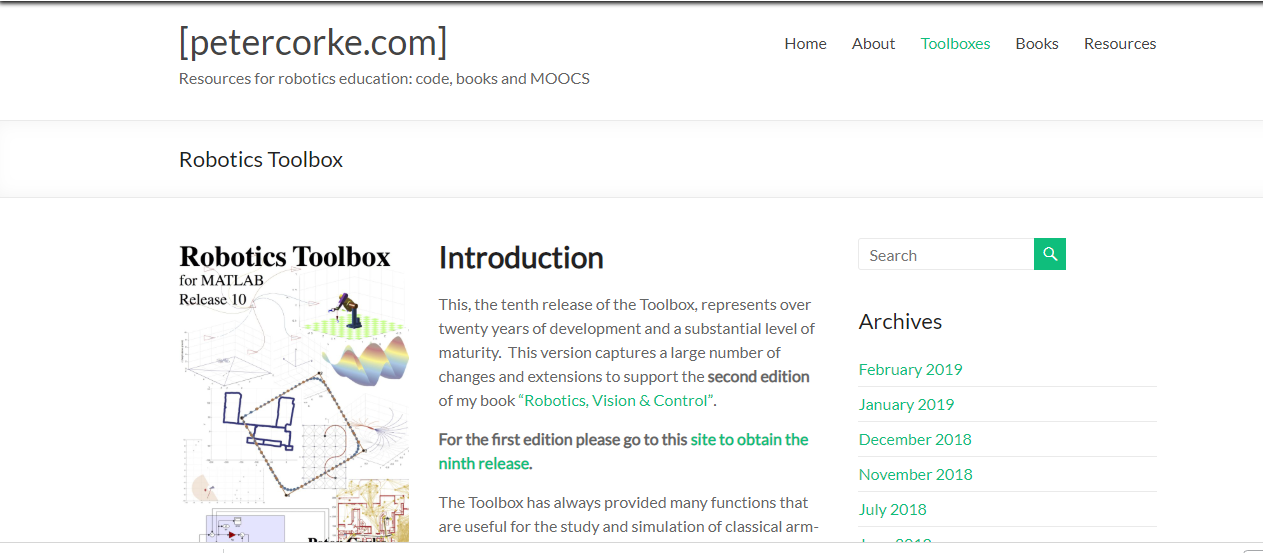The width and height of the screenshot is (1263, 553).
Task: Open the February 2019 archive
Action: coord(910,369)
